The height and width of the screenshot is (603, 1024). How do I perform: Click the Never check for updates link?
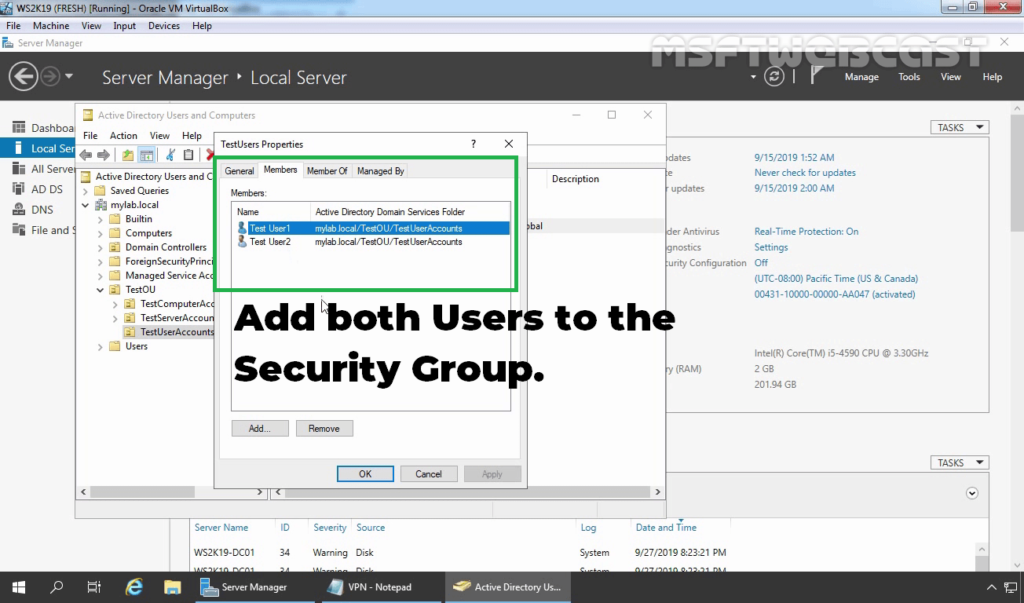coord(805,172)
